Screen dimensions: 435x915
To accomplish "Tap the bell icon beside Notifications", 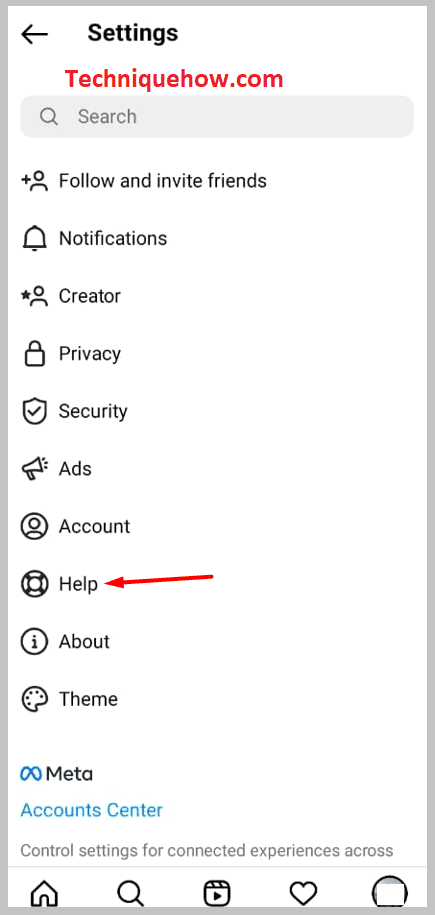I will click(34, 238).
